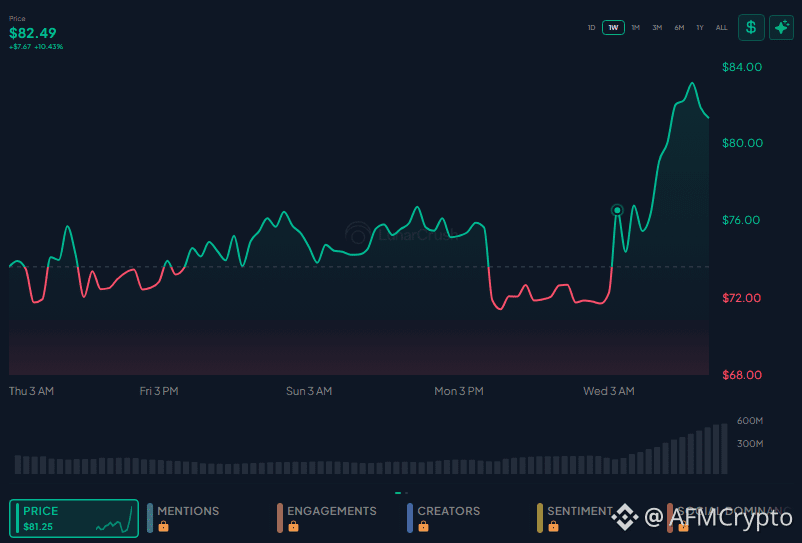802x543 pixels.
Task: Click the tallest volume bar at right end
Action: point(724,449)
